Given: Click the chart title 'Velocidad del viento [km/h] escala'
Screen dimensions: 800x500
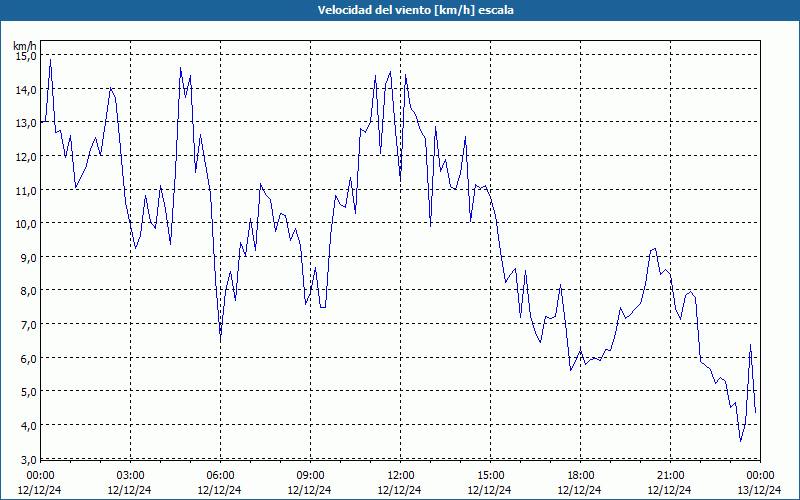Looking at the screenshot, I should [415, 10].
